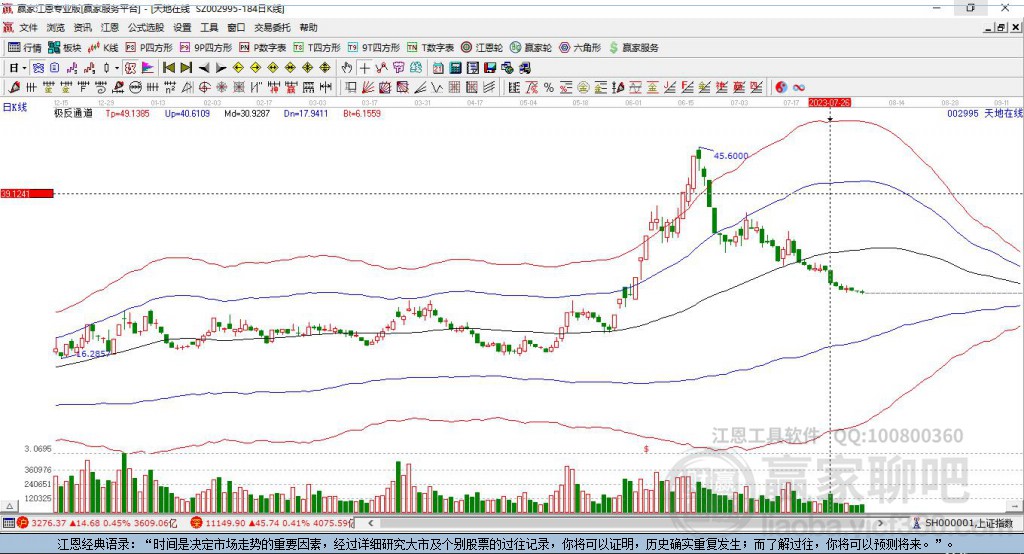Open the T数字表 tool
The height and width of the screenshot is (554, 1024).
[x=430, y=48]
